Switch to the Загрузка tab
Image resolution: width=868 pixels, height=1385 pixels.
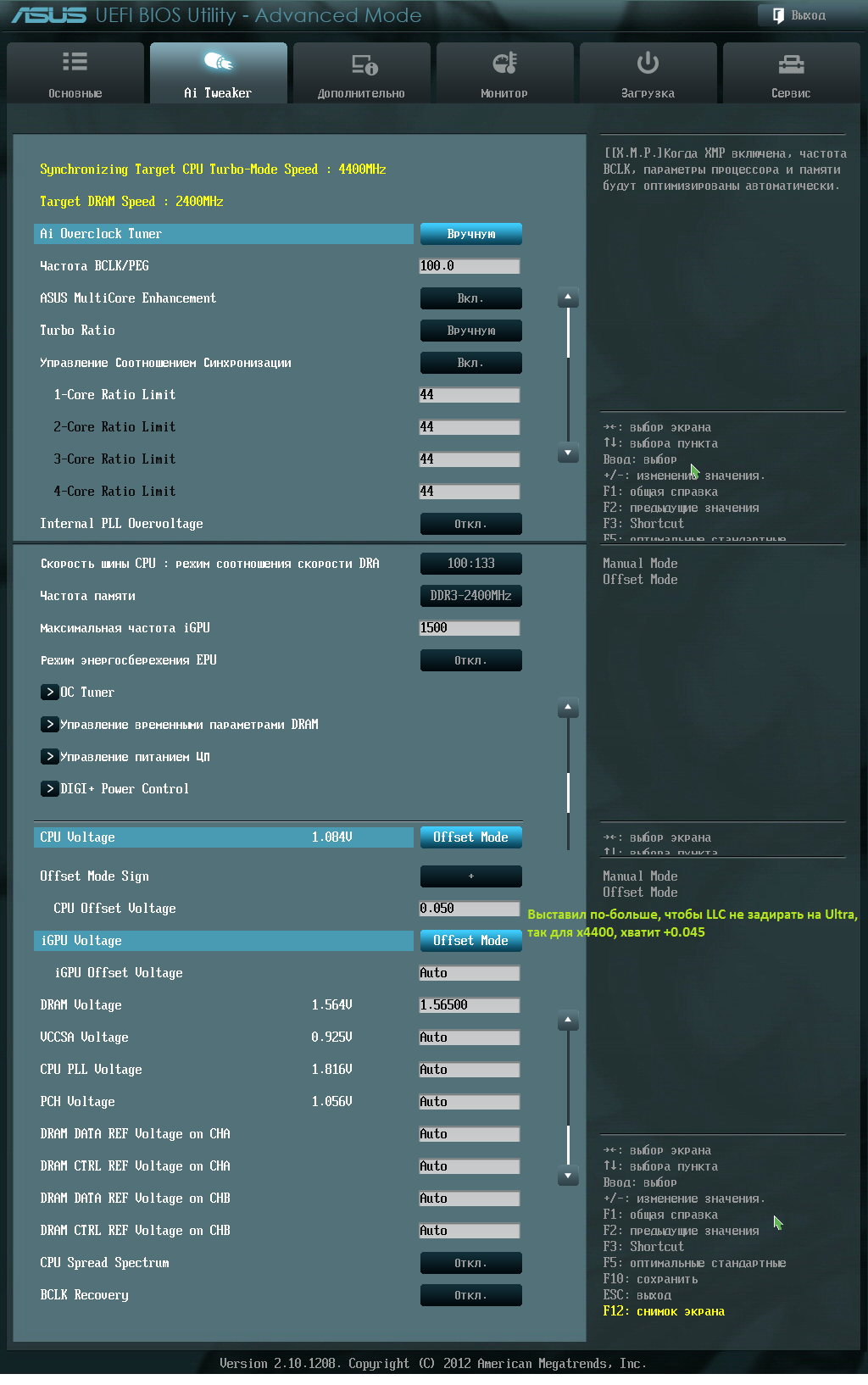pyautogui.click(x=648, y=73)
